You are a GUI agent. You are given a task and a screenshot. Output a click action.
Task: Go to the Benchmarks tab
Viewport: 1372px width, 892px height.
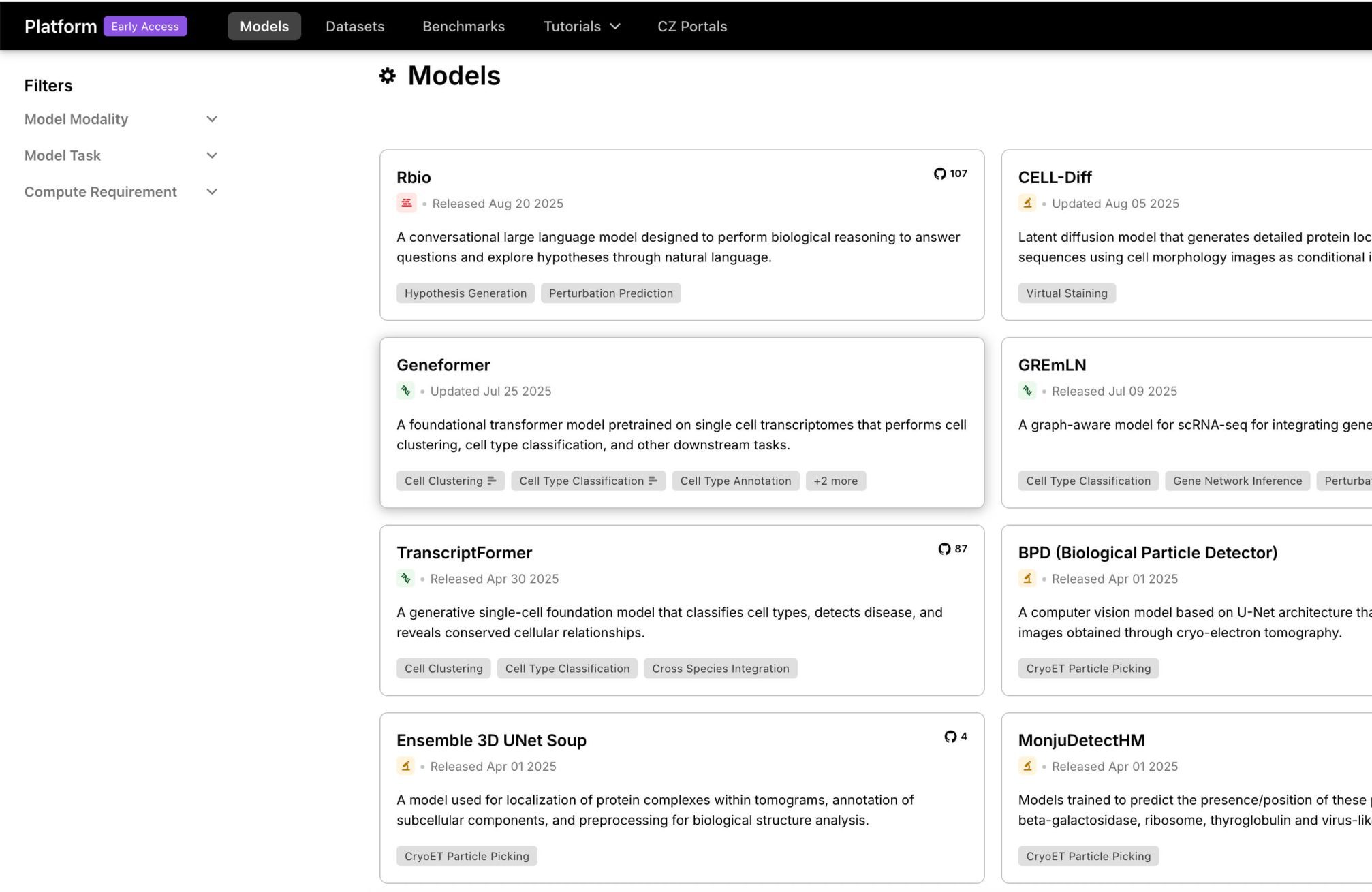coord(463,27)
